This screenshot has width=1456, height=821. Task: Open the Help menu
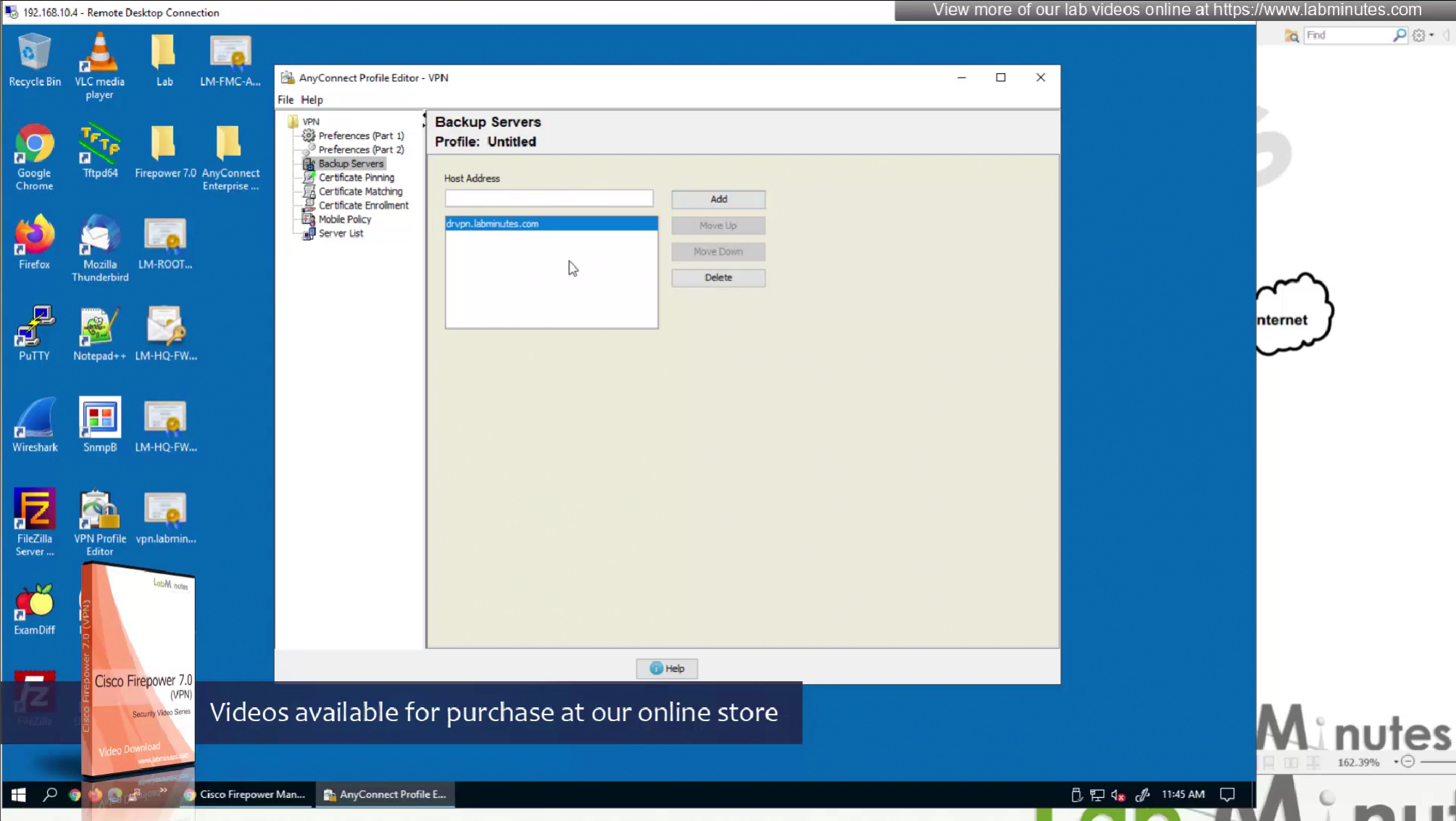[312, 100]
